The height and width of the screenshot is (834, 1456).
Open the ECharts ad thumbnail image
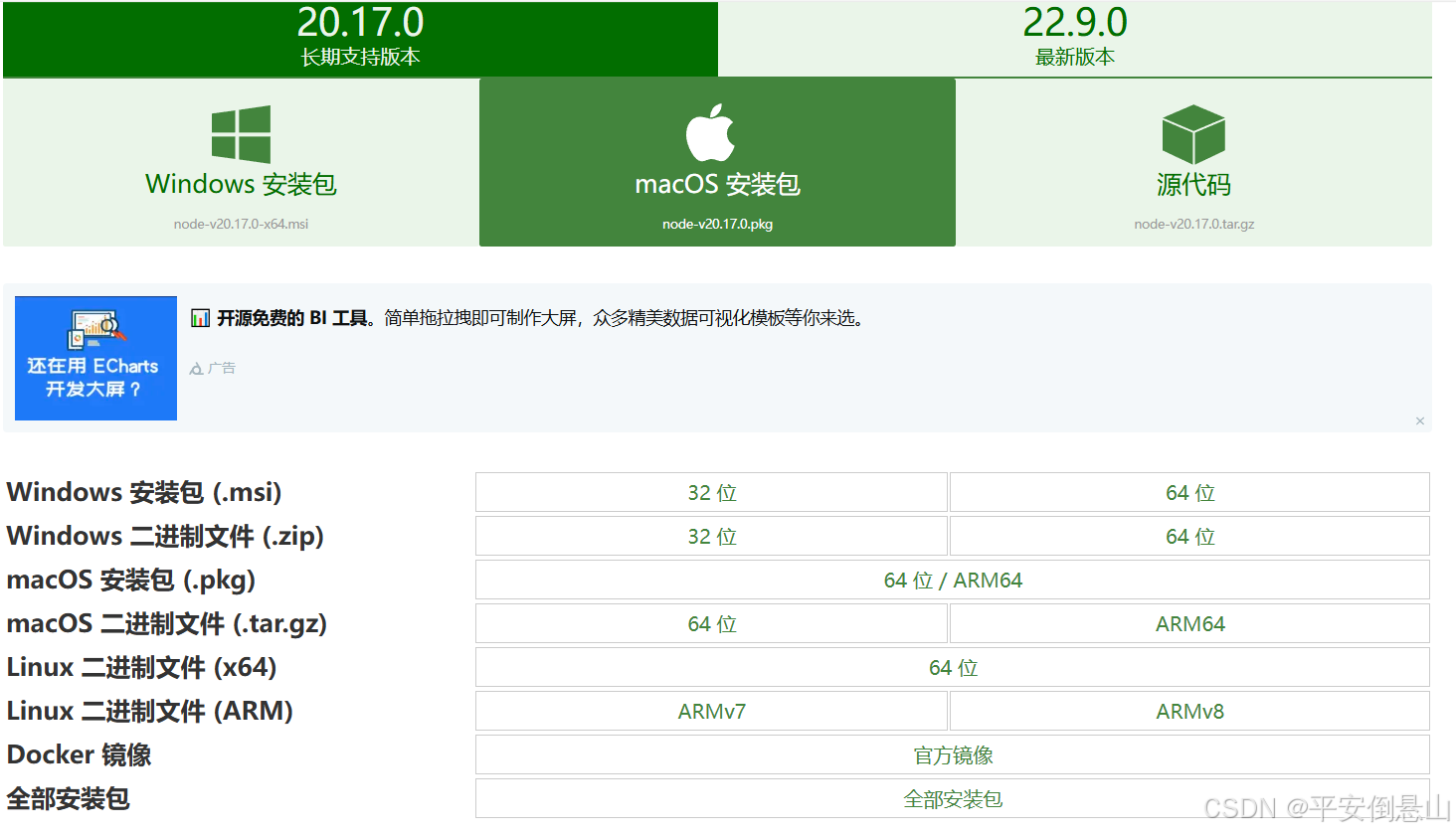[95, 358]
